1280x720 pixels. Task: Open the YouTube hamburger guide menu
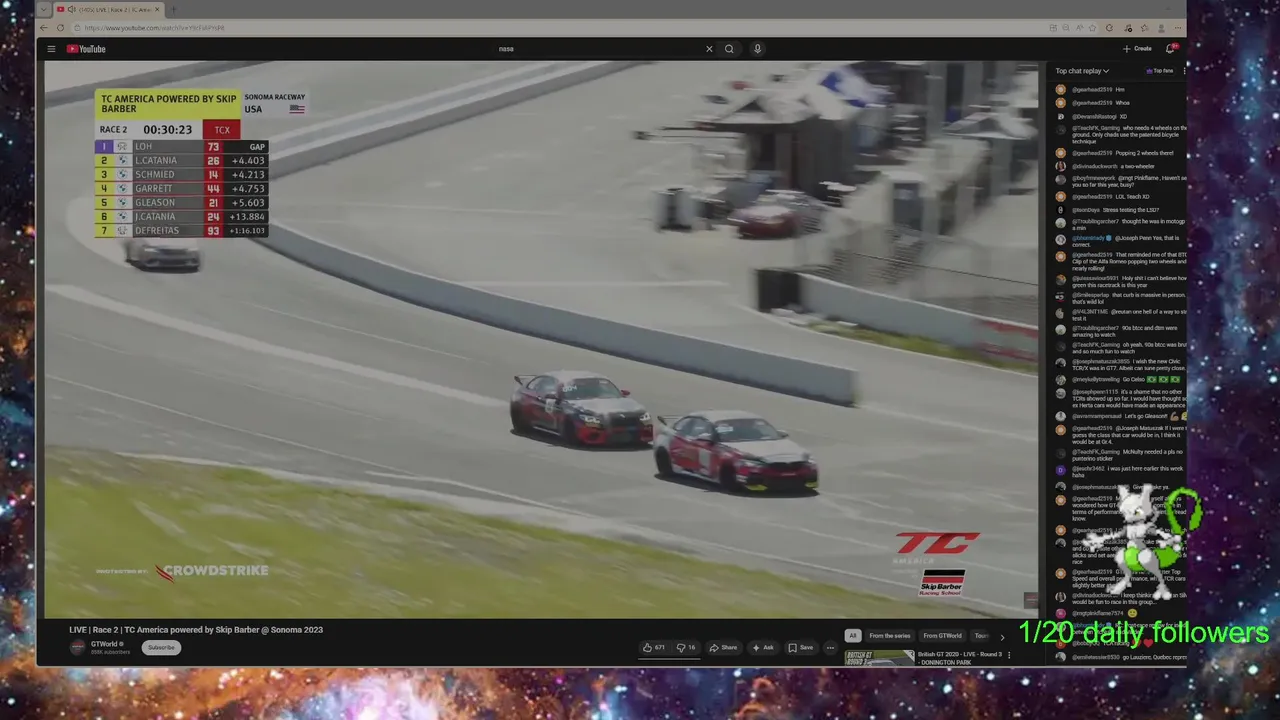click(51, 49)
